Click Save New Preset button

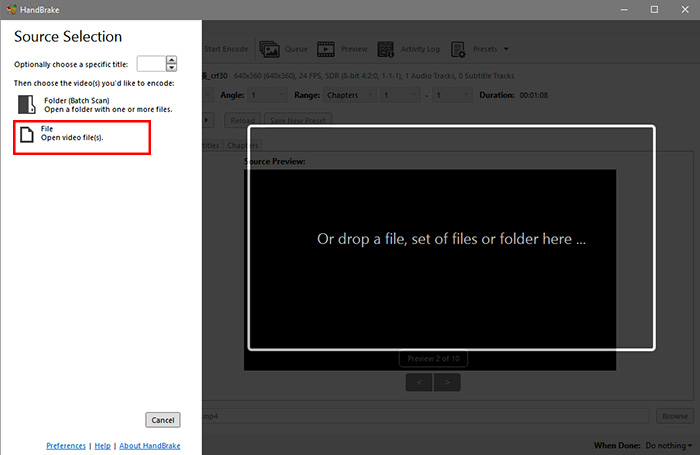(x=298, y=120)
